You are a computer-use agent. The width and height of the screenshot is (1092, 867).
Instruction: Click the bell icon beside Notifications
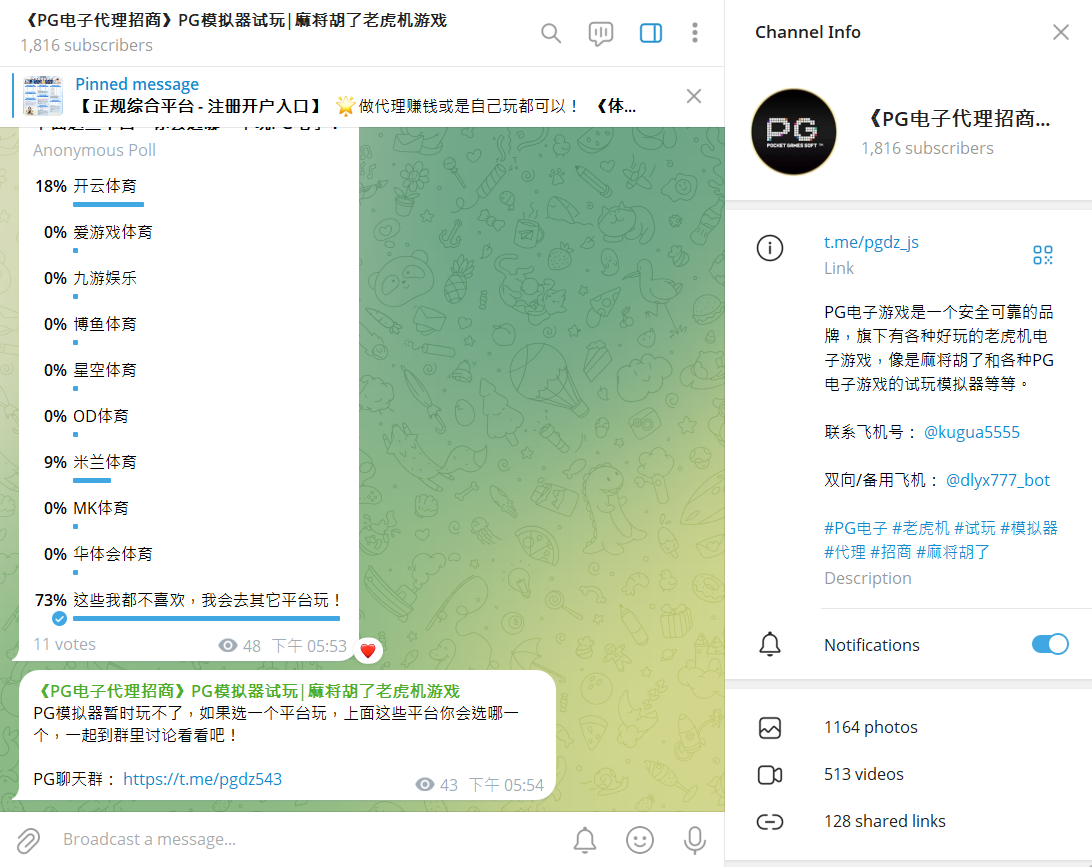[x=770, y=644]
